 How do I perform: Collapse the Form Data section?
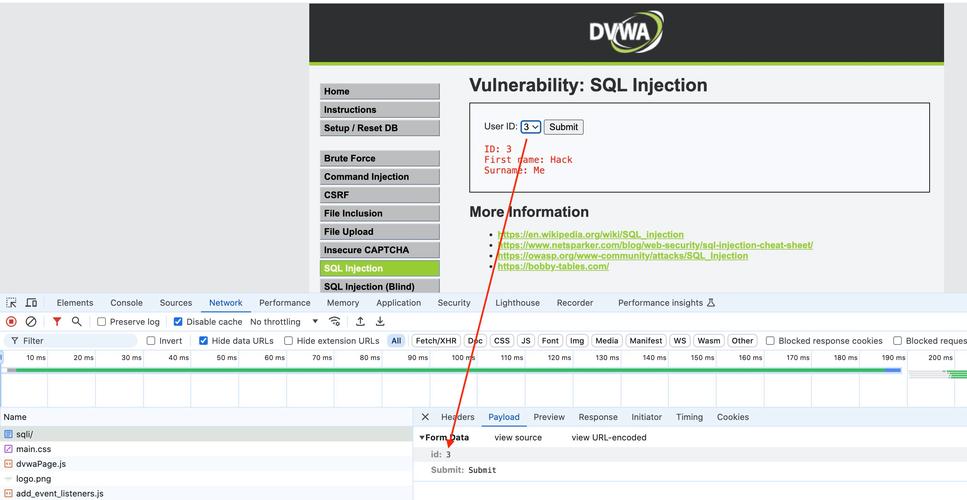click(422, 438)
